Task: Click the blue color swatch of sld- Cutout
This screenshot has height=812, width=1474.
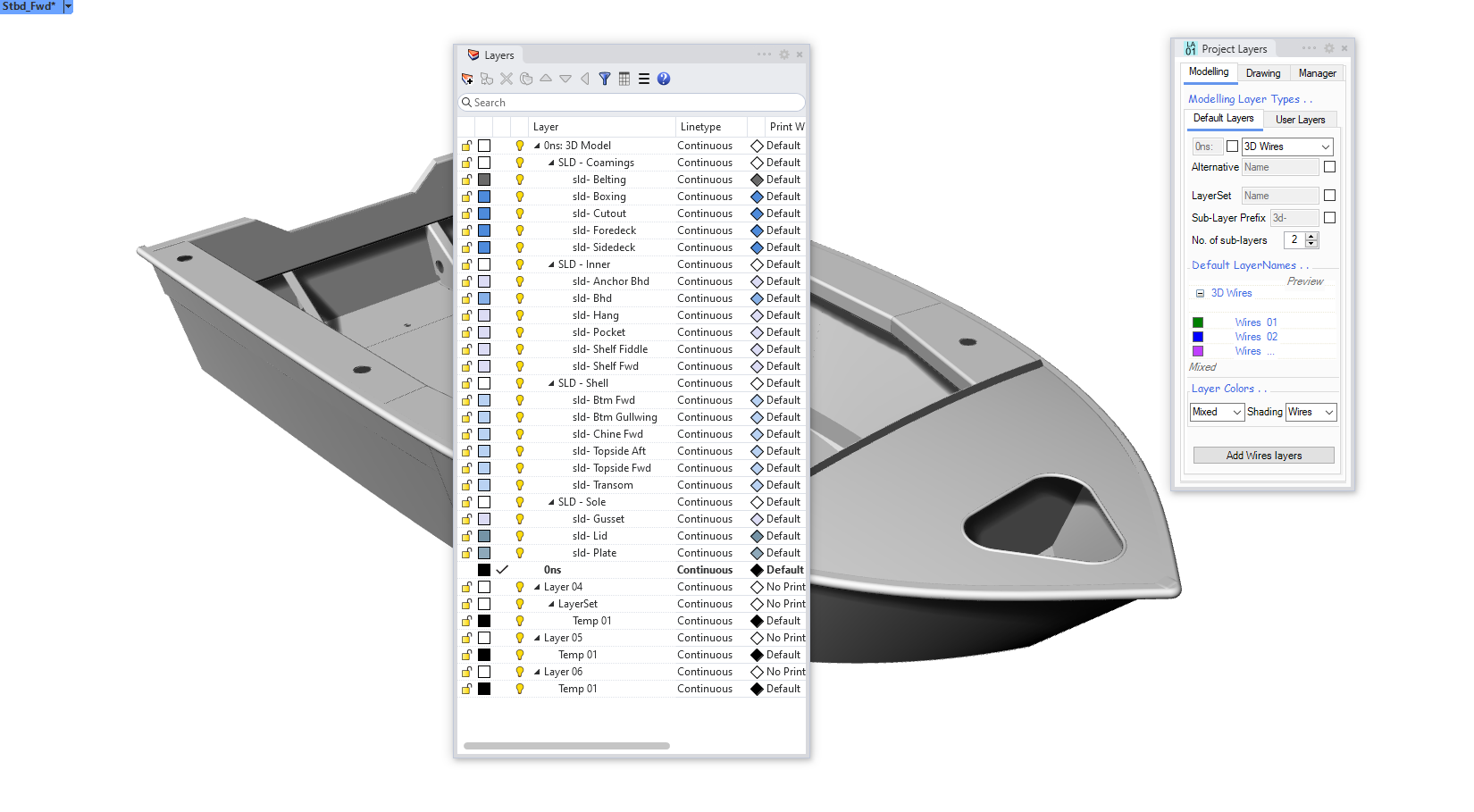Action: pyautogui.click(x=484, y=213)
